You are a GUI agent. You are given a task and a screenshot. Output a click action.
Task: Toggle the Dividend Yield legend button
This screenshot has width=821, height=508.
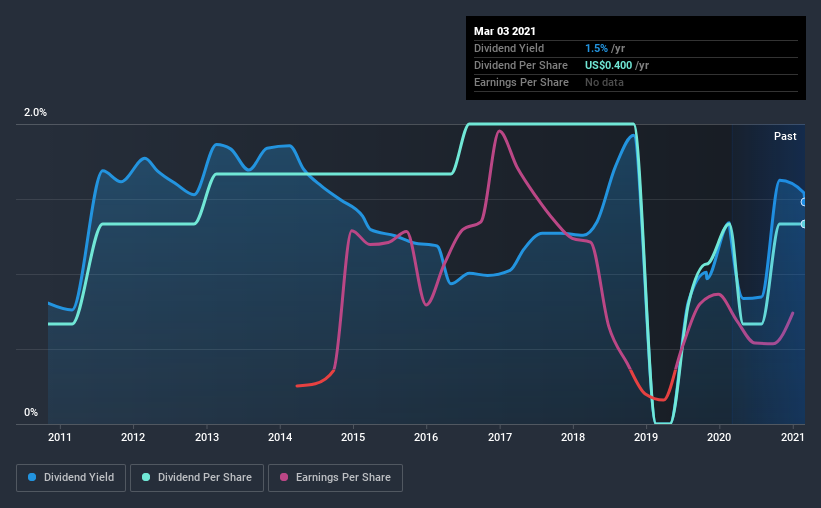click(71, 478)
